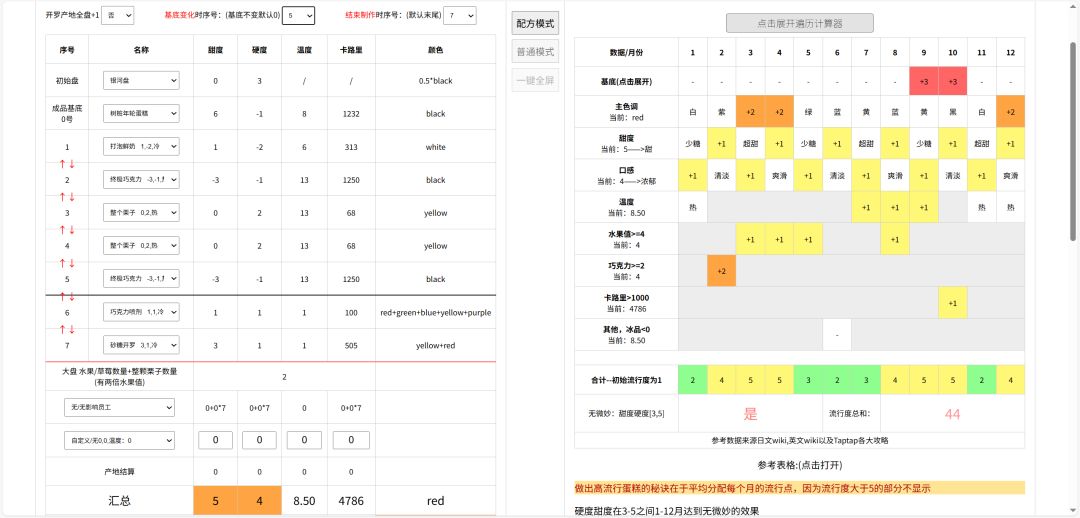The image size is (1080, 518).
Task: Click the 合计--初始流行度为1 label
Action: click(x=626, y=380)
